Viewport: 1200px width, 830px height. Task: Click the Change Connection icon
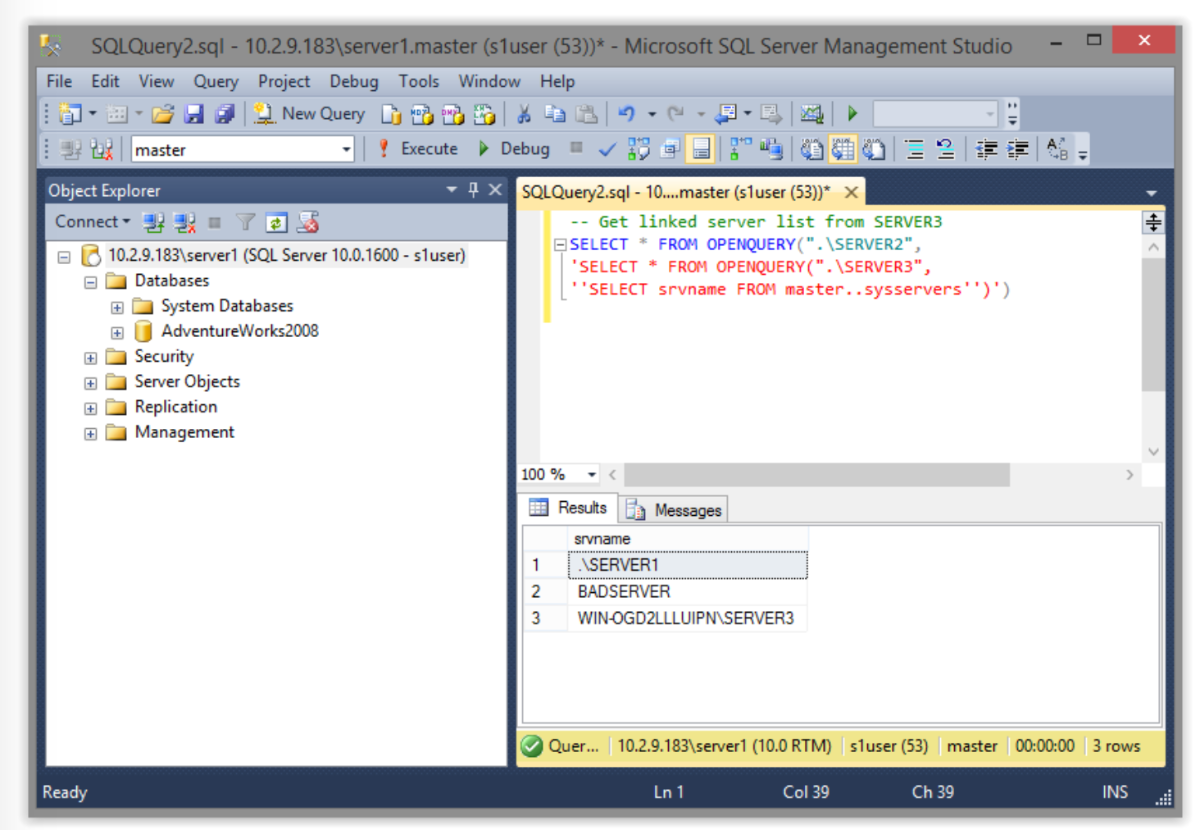click(101, 150)
